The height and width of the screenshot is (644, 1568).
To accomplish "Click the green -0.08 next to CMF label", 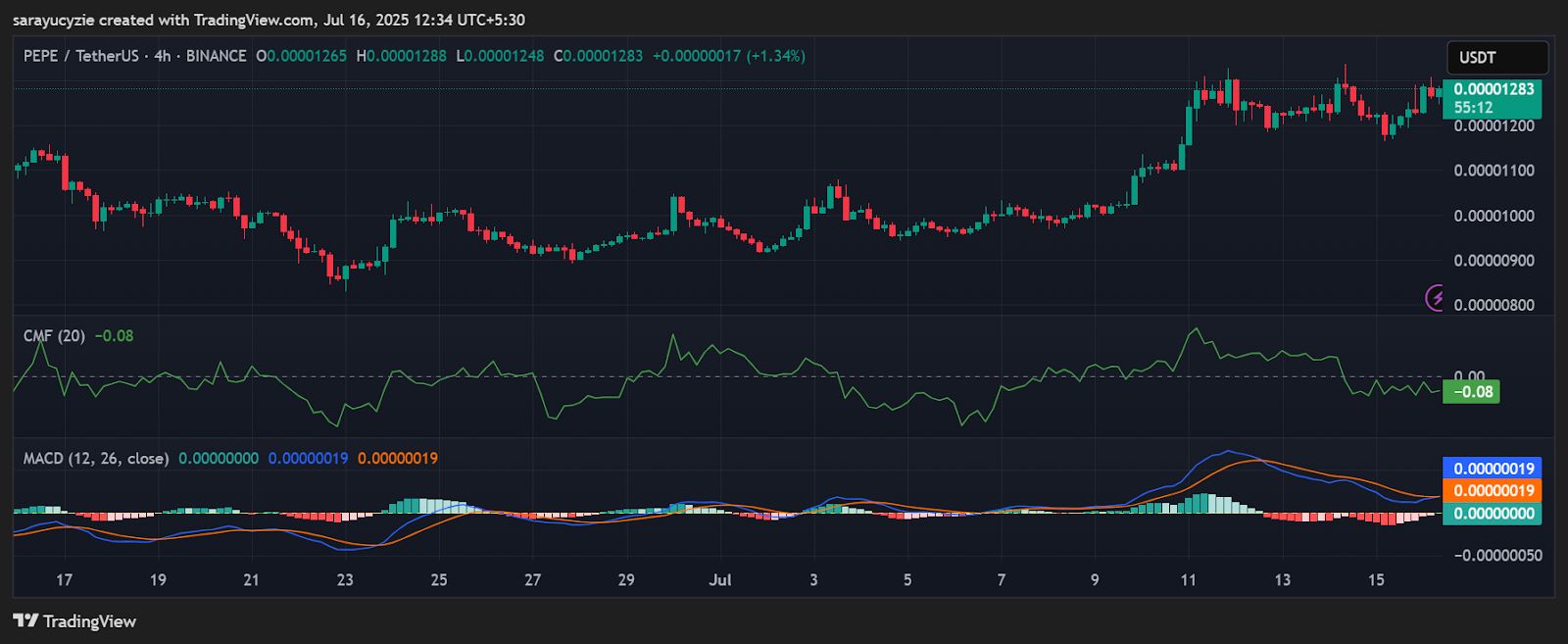I will click(115, 335).
